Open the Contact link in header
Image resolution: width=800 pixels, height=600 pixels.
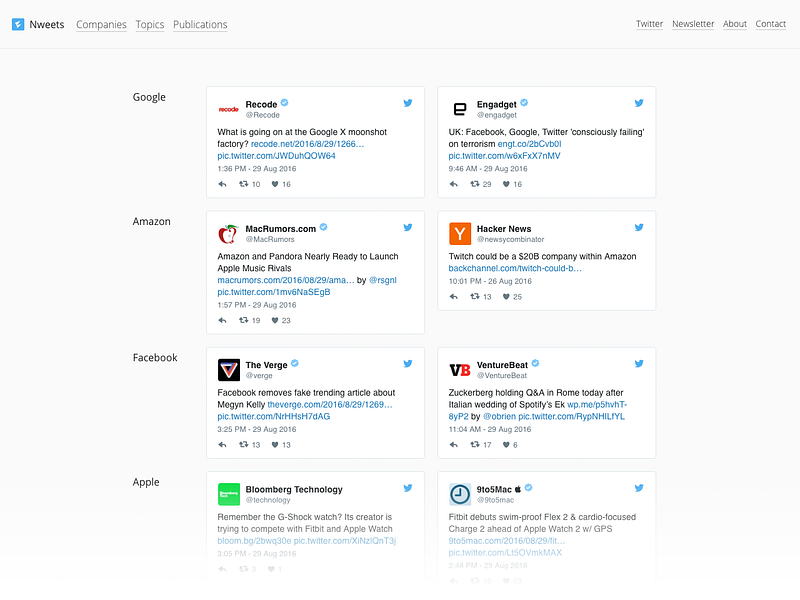[x=771, y=24]
